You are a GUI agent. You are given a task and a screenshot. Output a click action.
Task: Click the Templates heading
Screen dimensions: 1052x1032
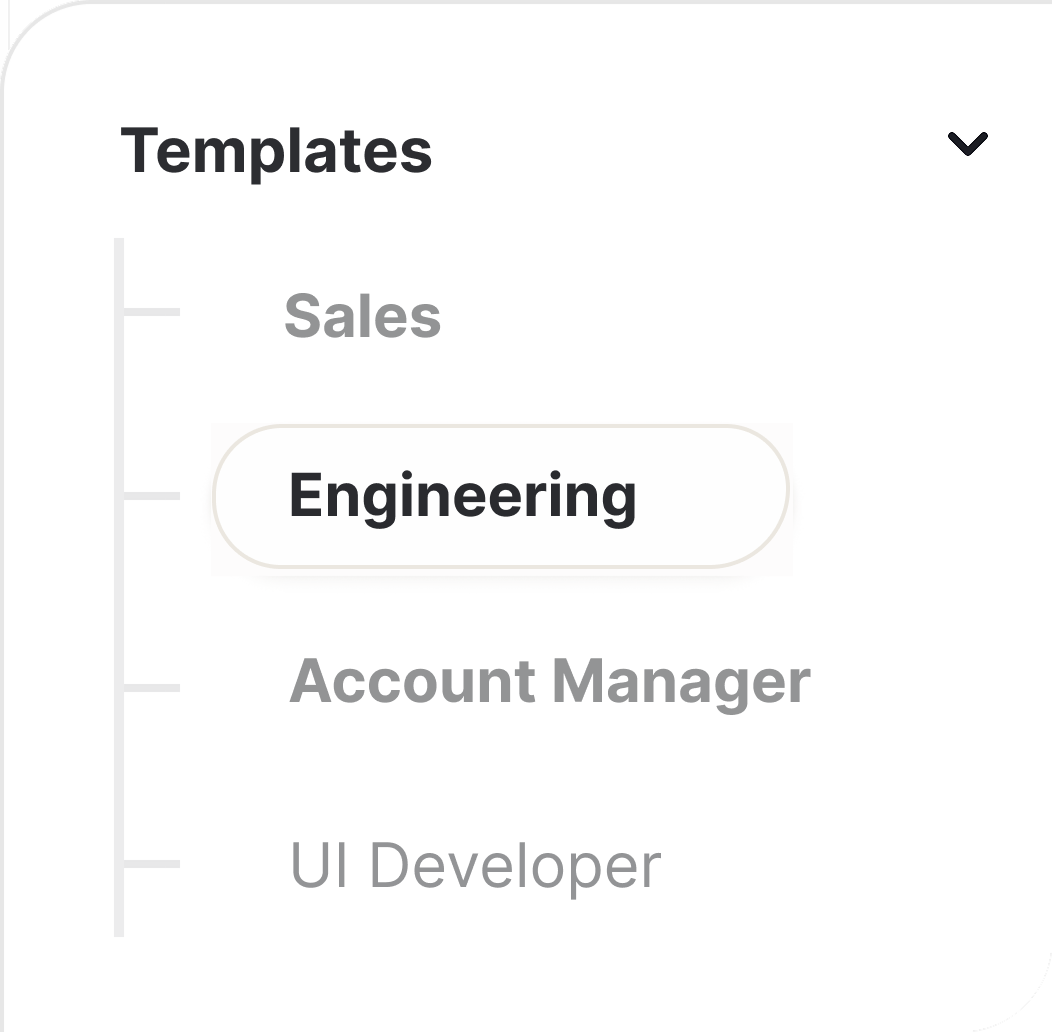(280, 150)
